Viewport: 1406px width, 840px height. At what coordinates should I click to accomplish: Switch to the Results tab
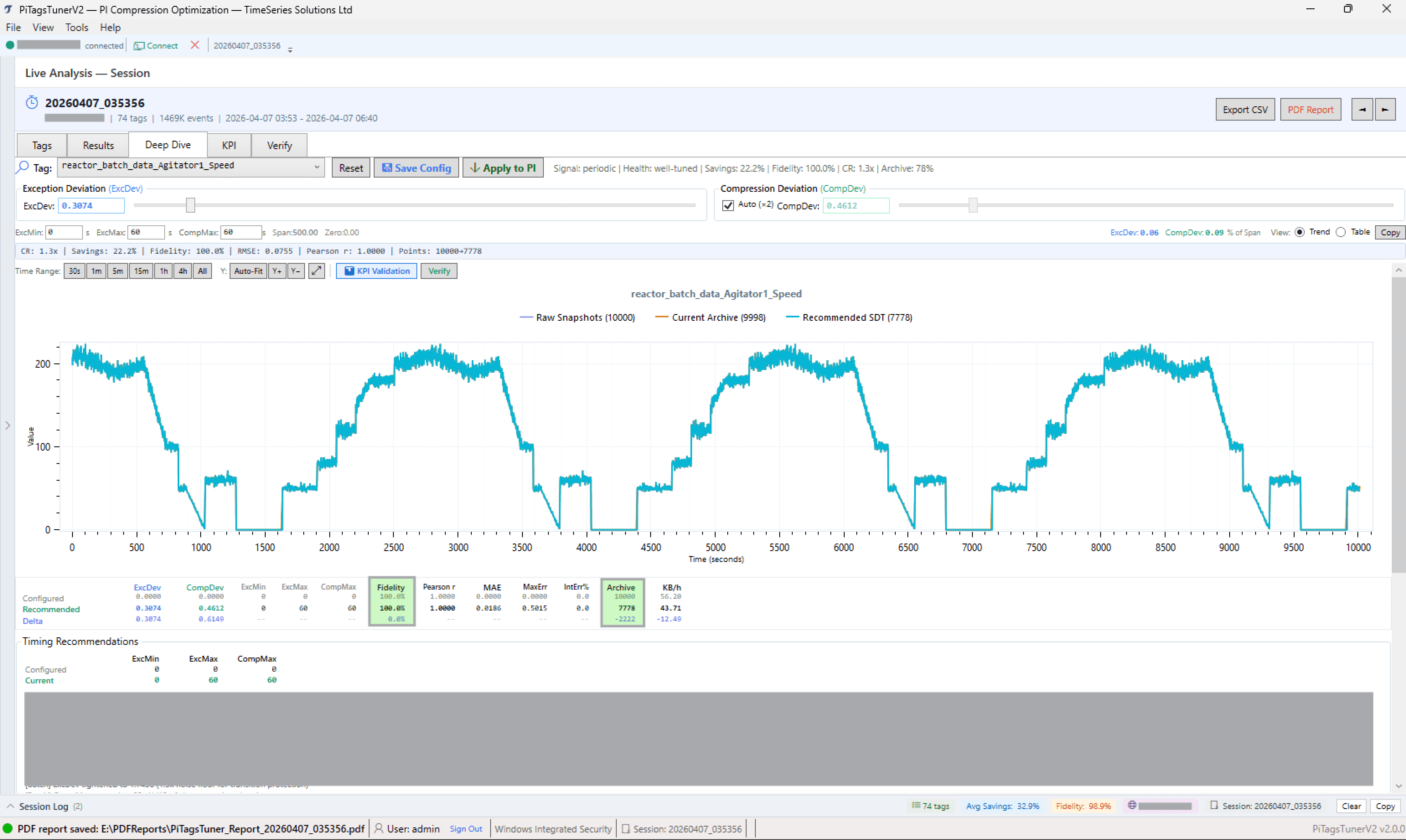click(x=98, y=145)
